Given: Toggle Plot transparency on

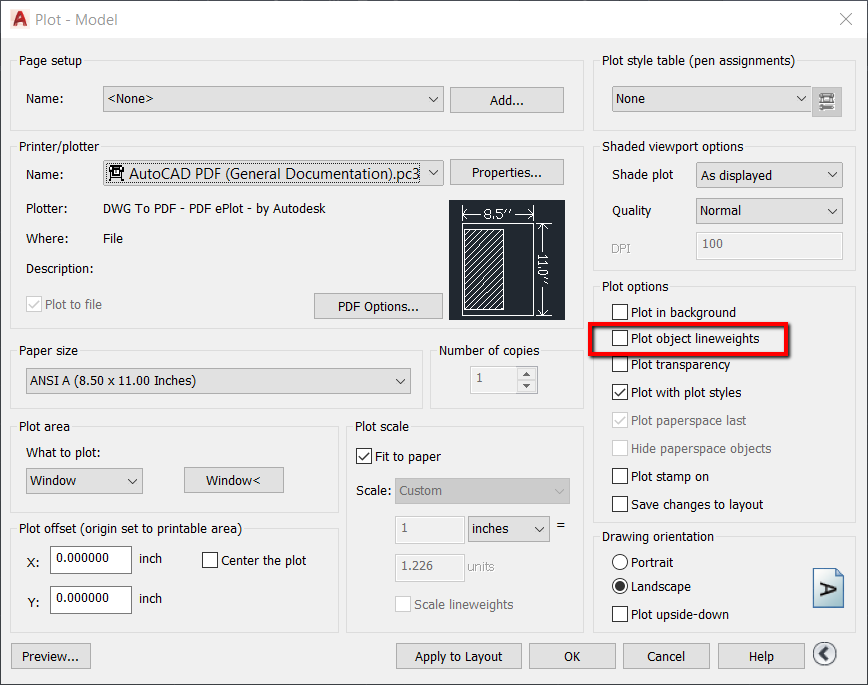Looking at the screenshot, I should [618, 366].
